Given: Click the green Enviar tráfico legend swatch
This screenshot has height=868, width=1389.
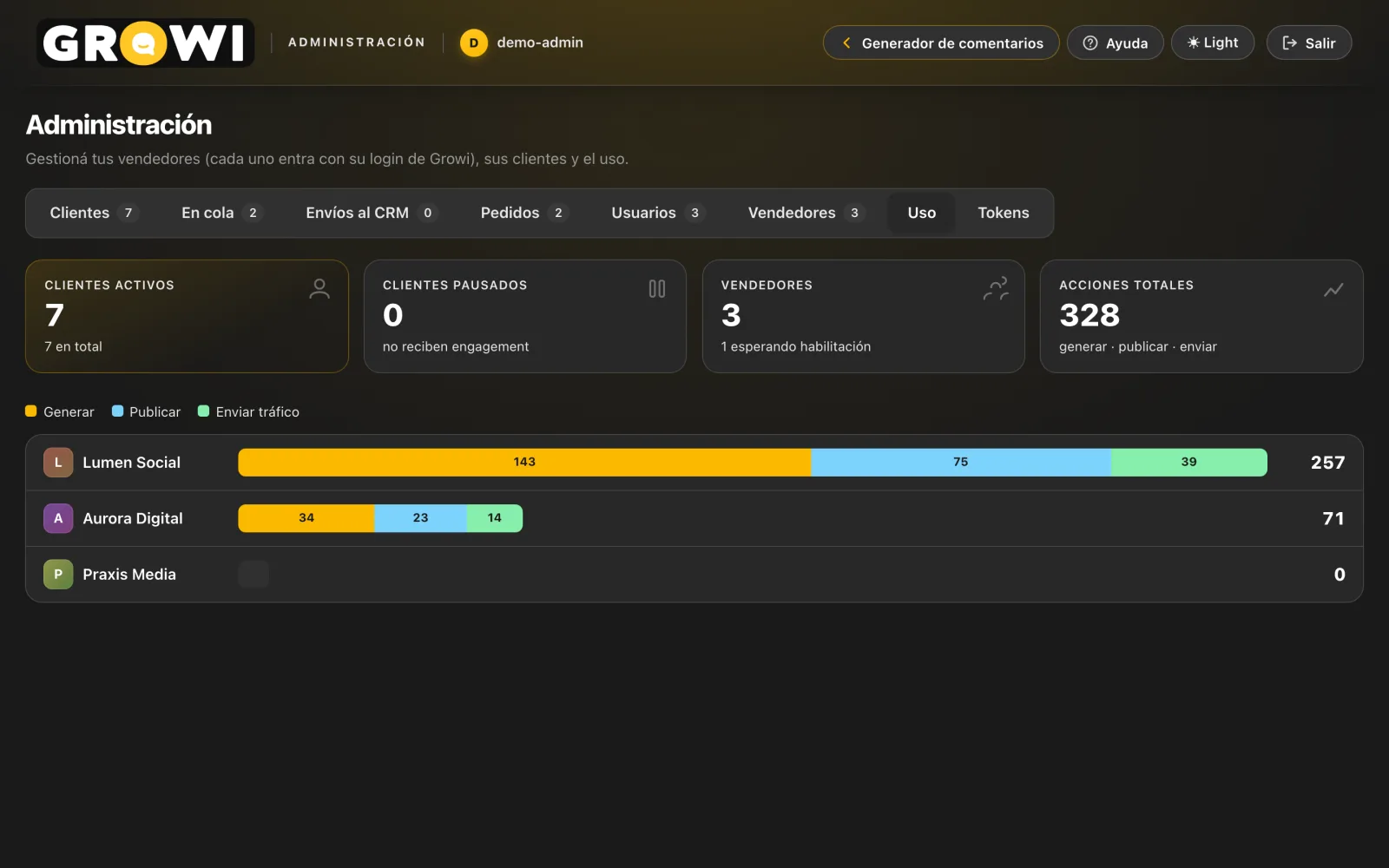Looking at the screenshot, I should coord(203,411).
